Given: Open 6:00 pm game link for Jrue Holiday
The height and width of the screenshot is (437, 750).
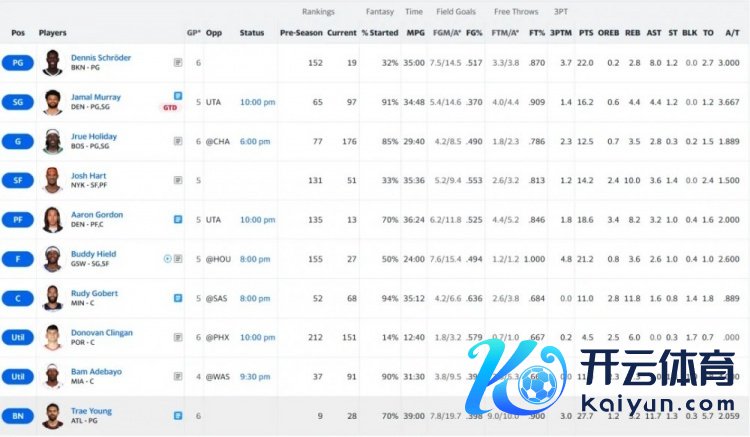Looking at the screenshot, I should [x=255, y=142].
